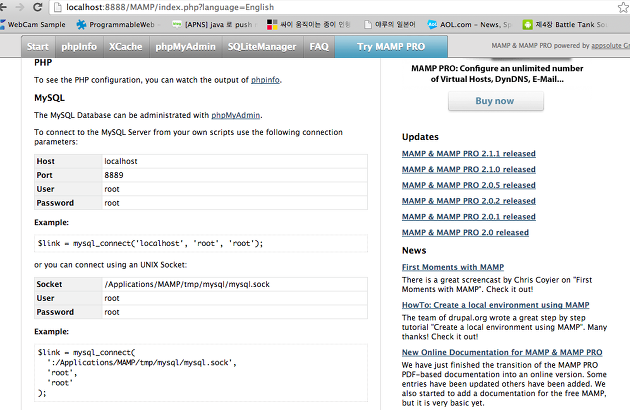
Task: Click the News heading
Action: (x=414, y=251)
